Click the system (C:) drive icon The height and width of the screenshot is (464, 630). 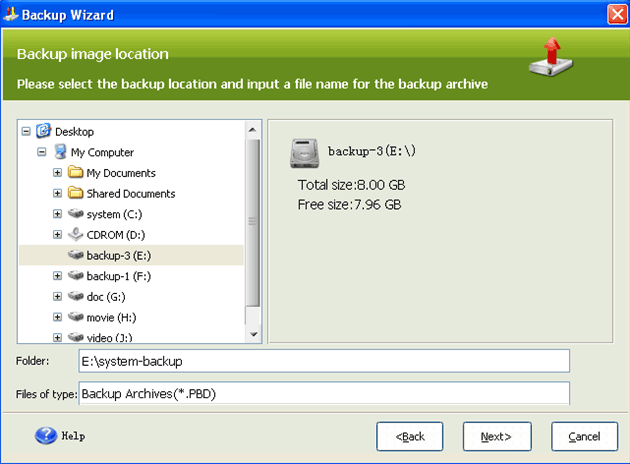[75, 213]
